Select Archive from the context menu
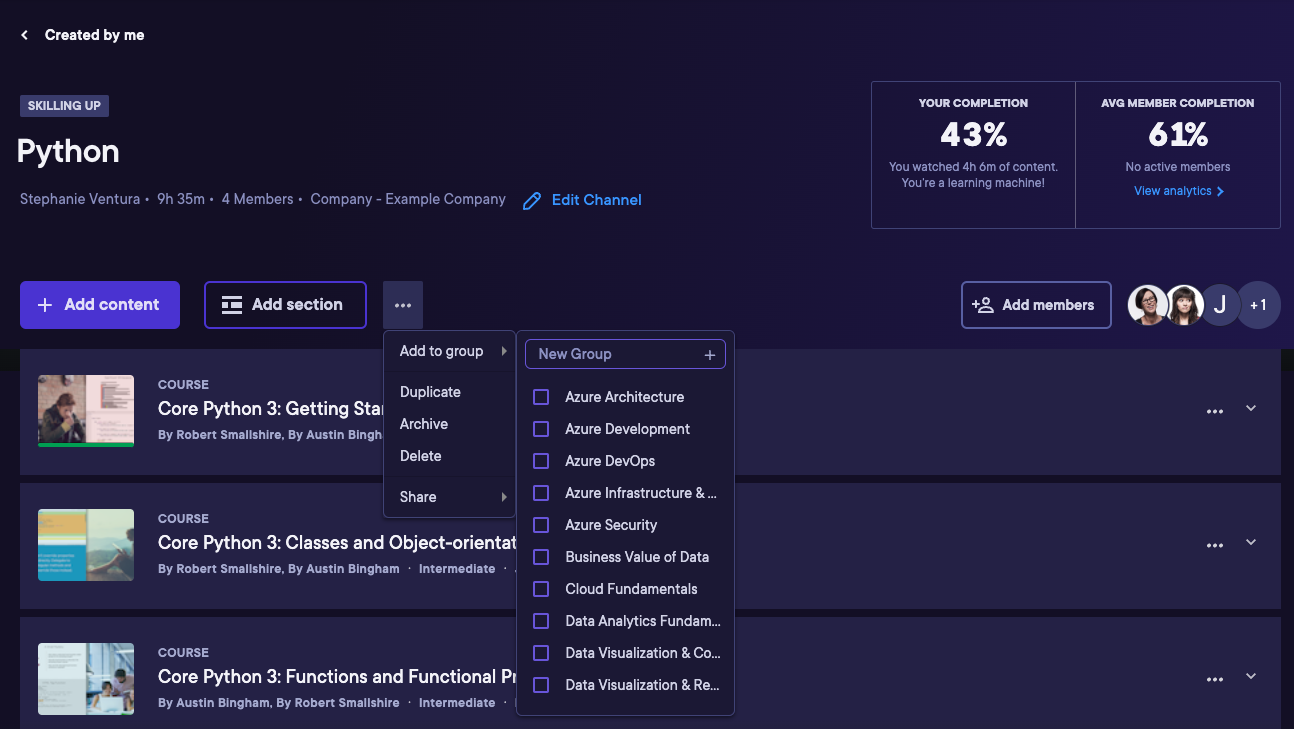Image resolution: width=1294 pixels, height=729 pixels. (424, 424)
